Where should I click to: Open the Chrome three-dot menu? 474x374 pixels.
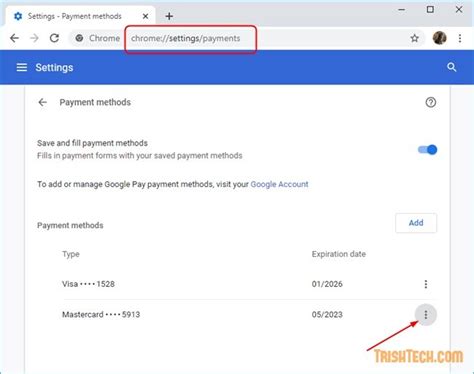pos(460,38)
